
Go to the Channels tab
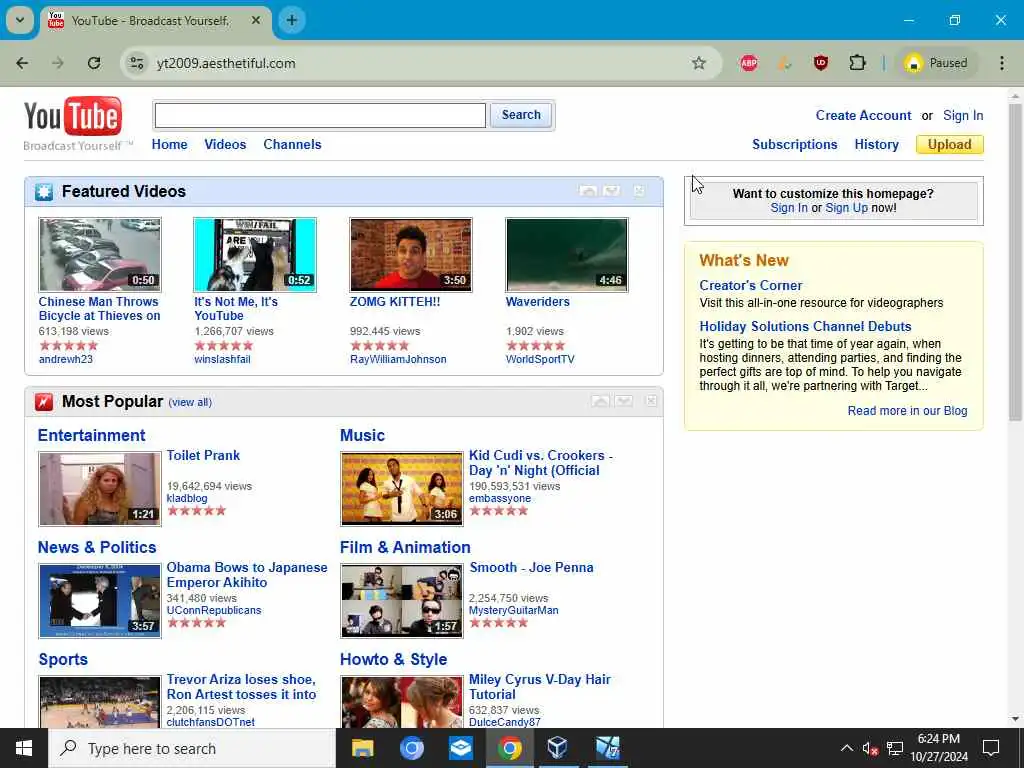point(293,144)
